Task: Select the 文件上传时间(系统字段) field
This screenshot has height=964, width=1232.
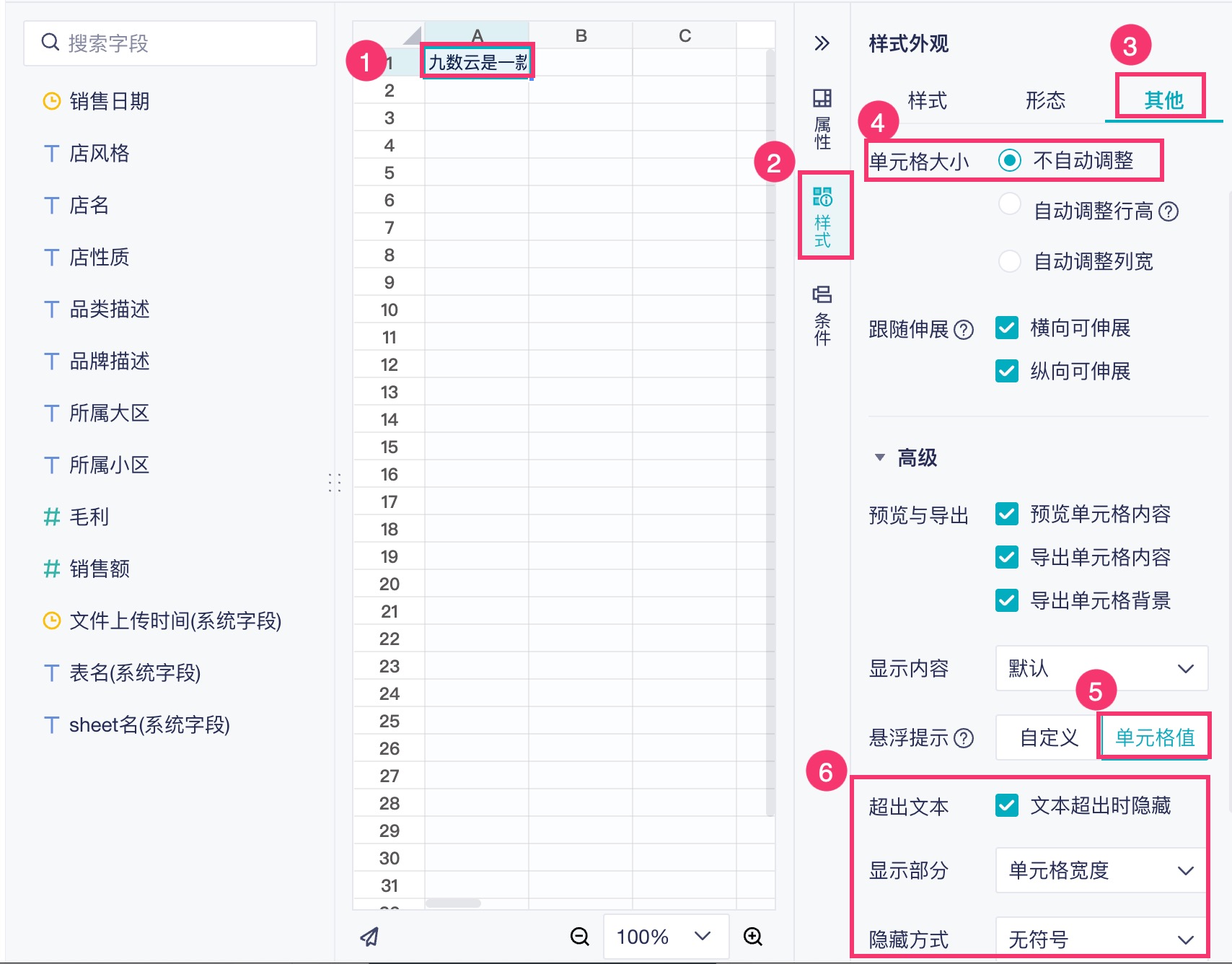Action: (175, 621)
